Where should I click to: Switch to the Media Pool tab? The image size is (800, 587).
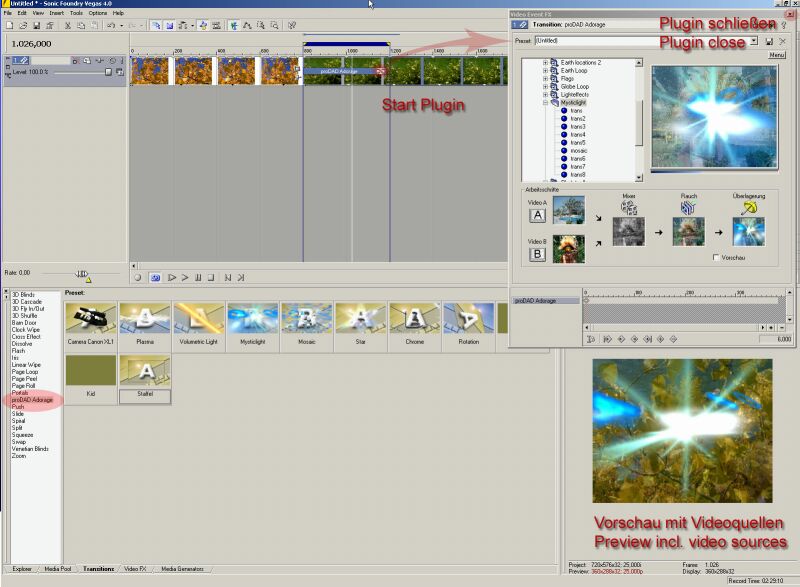click(58, 569)
